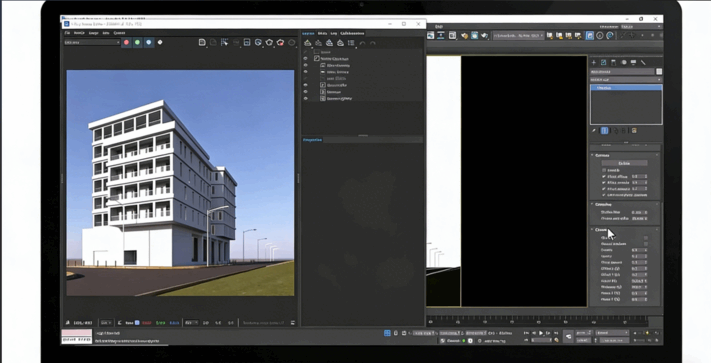Click pin stack icon below modifier stack
711x363 pixels.
594,131
